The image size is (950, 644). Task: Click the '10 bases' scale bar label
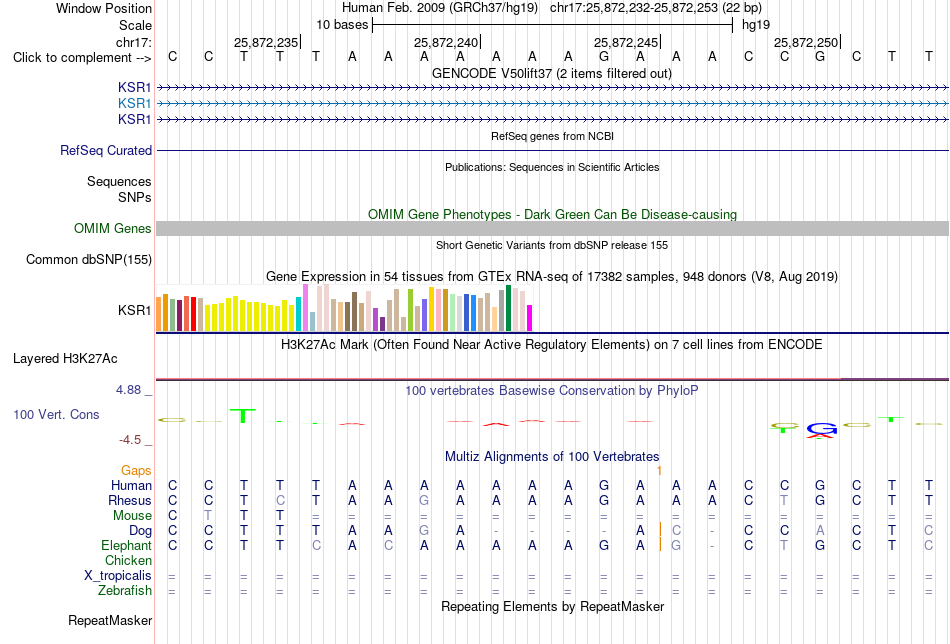click(x=342, y=25)
